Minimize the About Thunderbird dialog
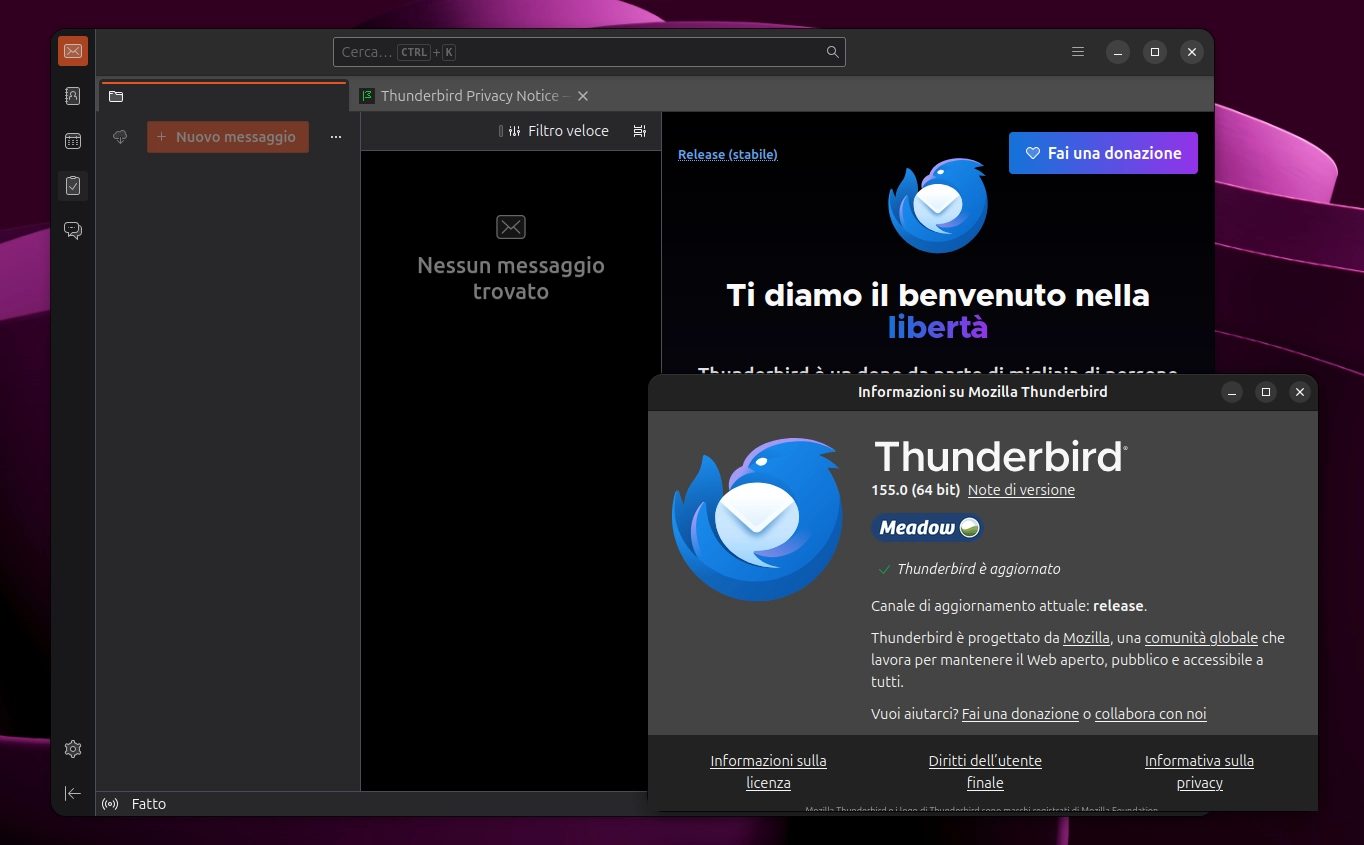 (1232, 392)
